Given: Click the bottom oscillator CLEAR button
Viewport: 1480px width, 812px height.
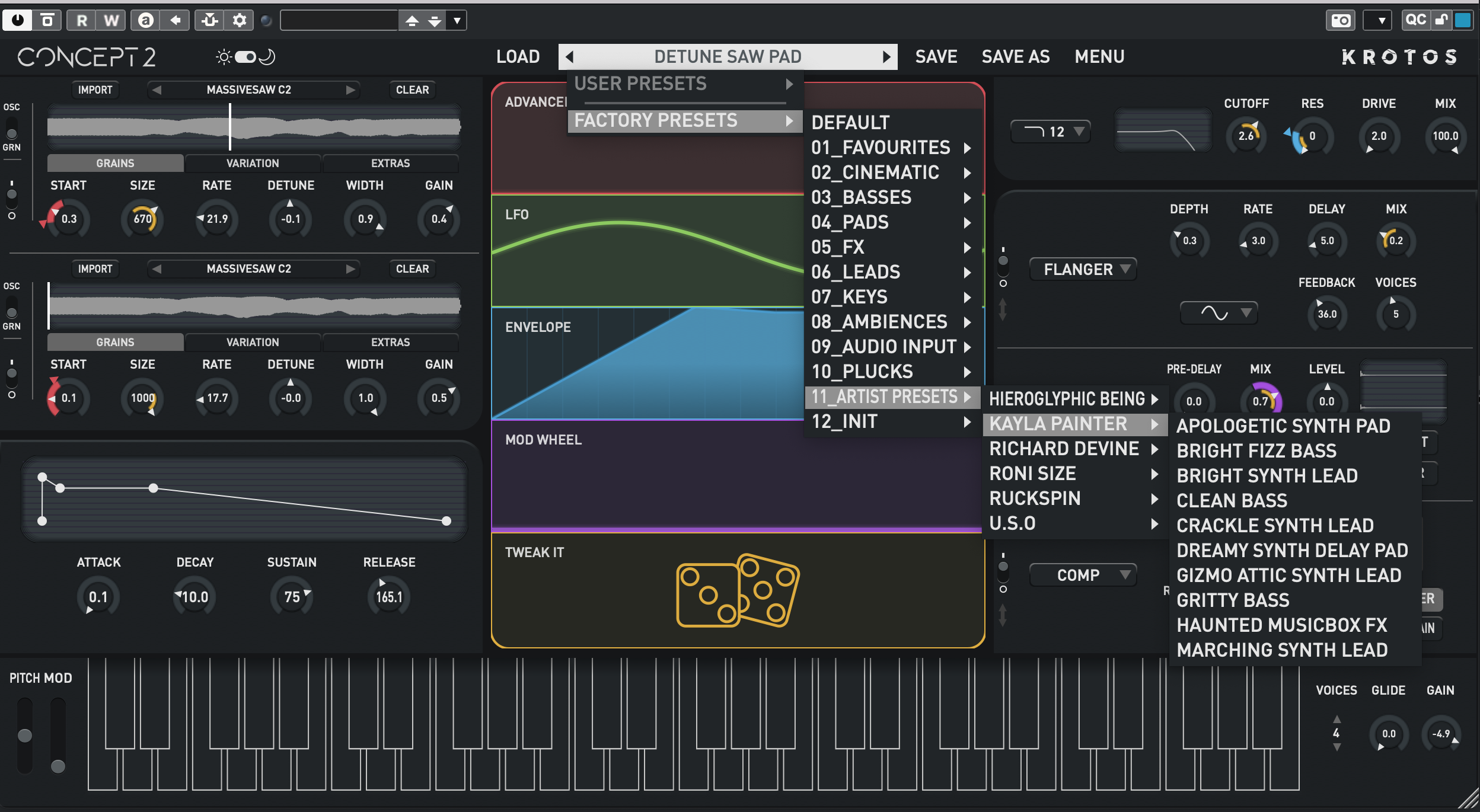Looking at the screenshot, I should pos(412,268).
